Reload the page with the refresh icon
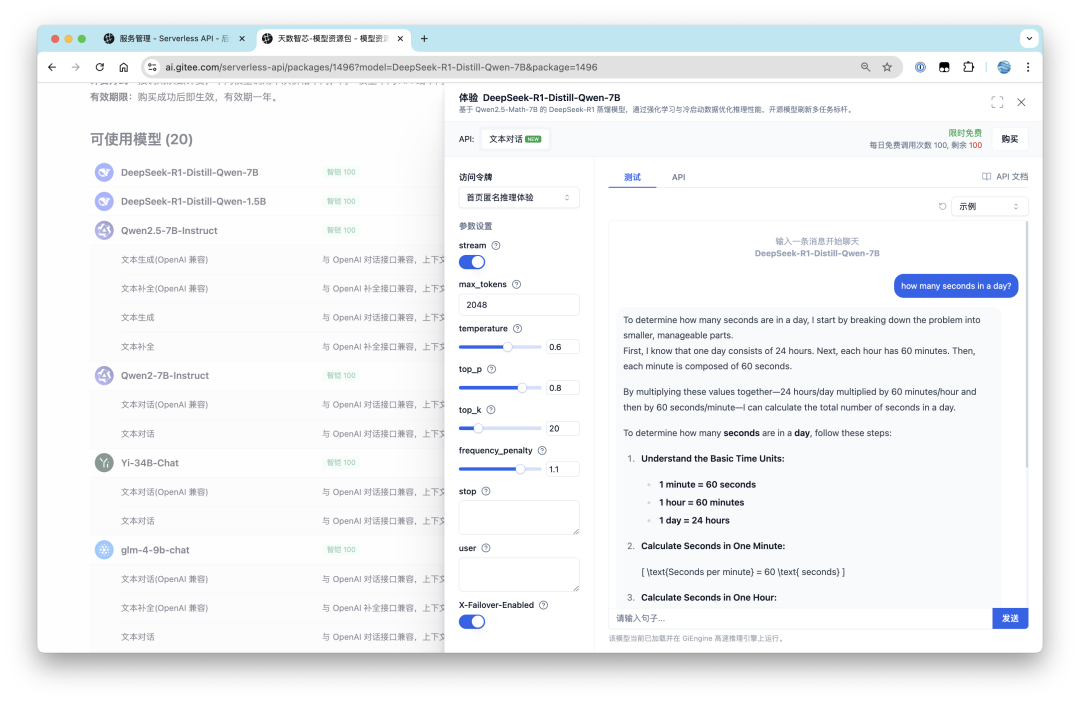The height and width of the screenshot is (702, 1080). pyautogui.click(x=100, y=67)
